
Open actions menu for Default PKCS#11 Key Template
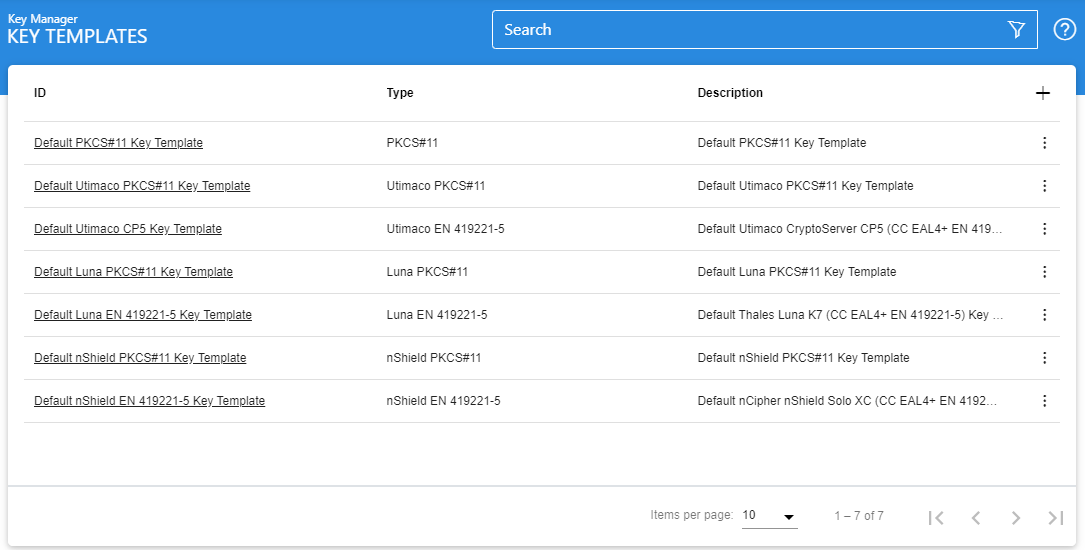coord(1044,143)
